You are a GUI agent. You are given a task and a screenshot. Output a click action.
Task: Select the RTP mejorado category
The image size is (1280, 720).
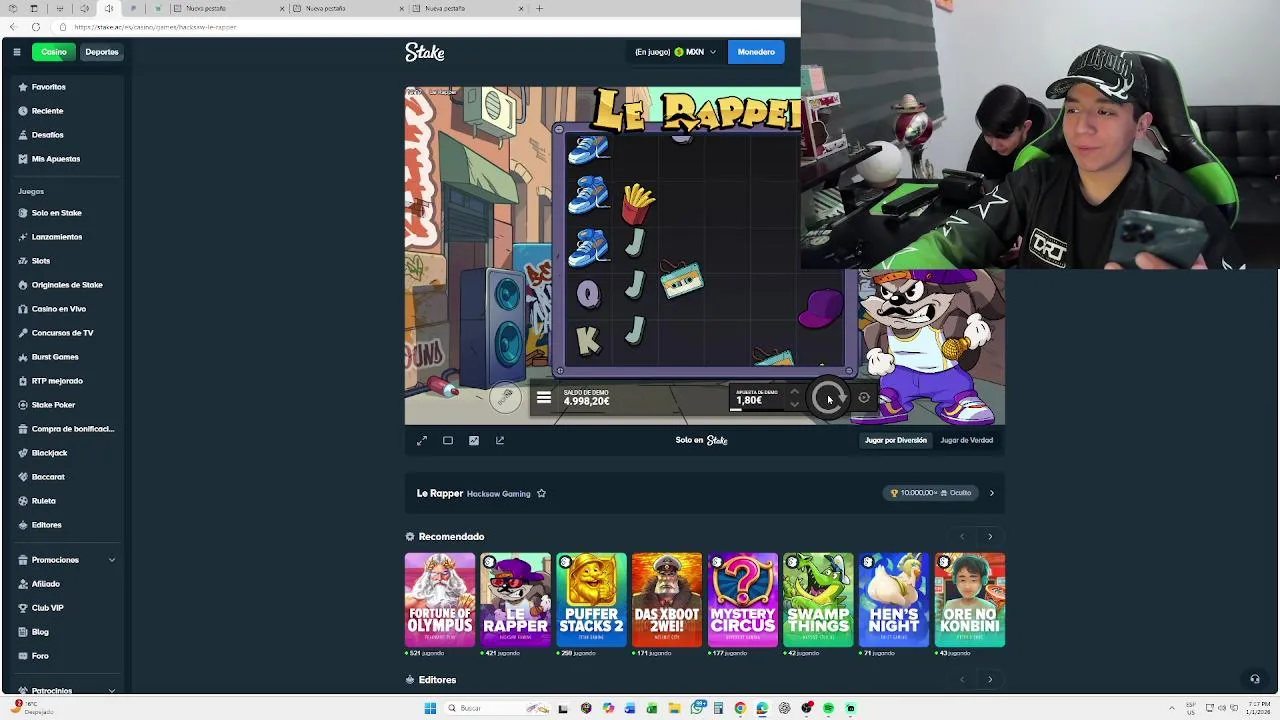pyautogui.click(x=57, y=381)
